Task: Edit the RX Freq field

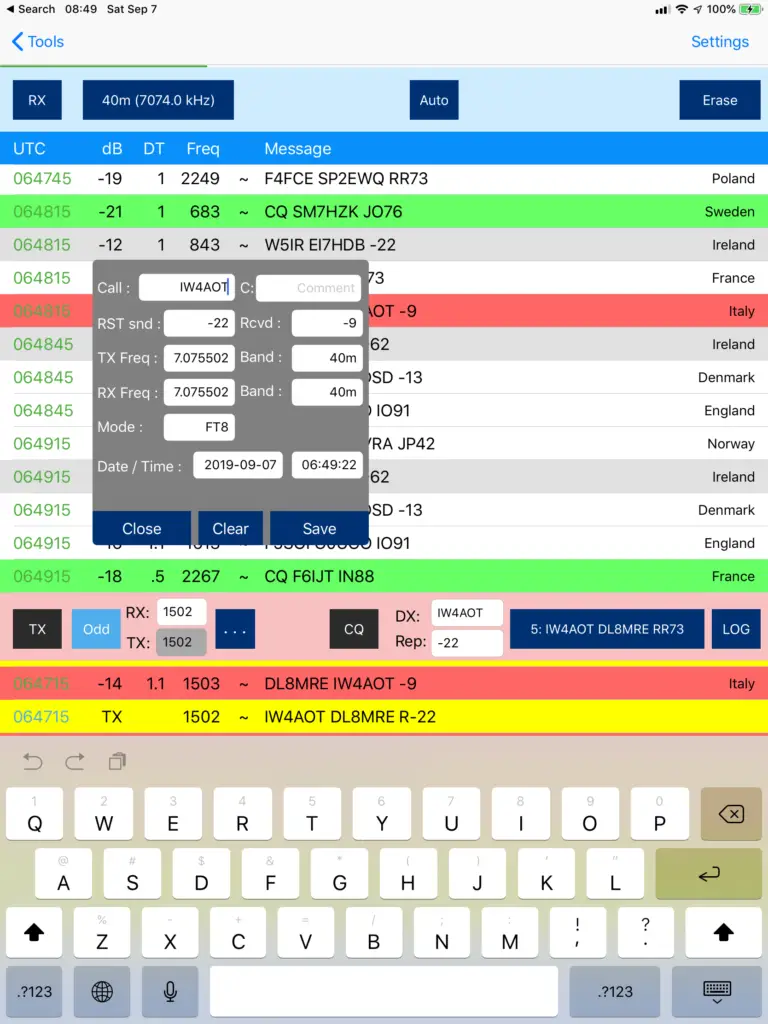Action: click(199, 392)
